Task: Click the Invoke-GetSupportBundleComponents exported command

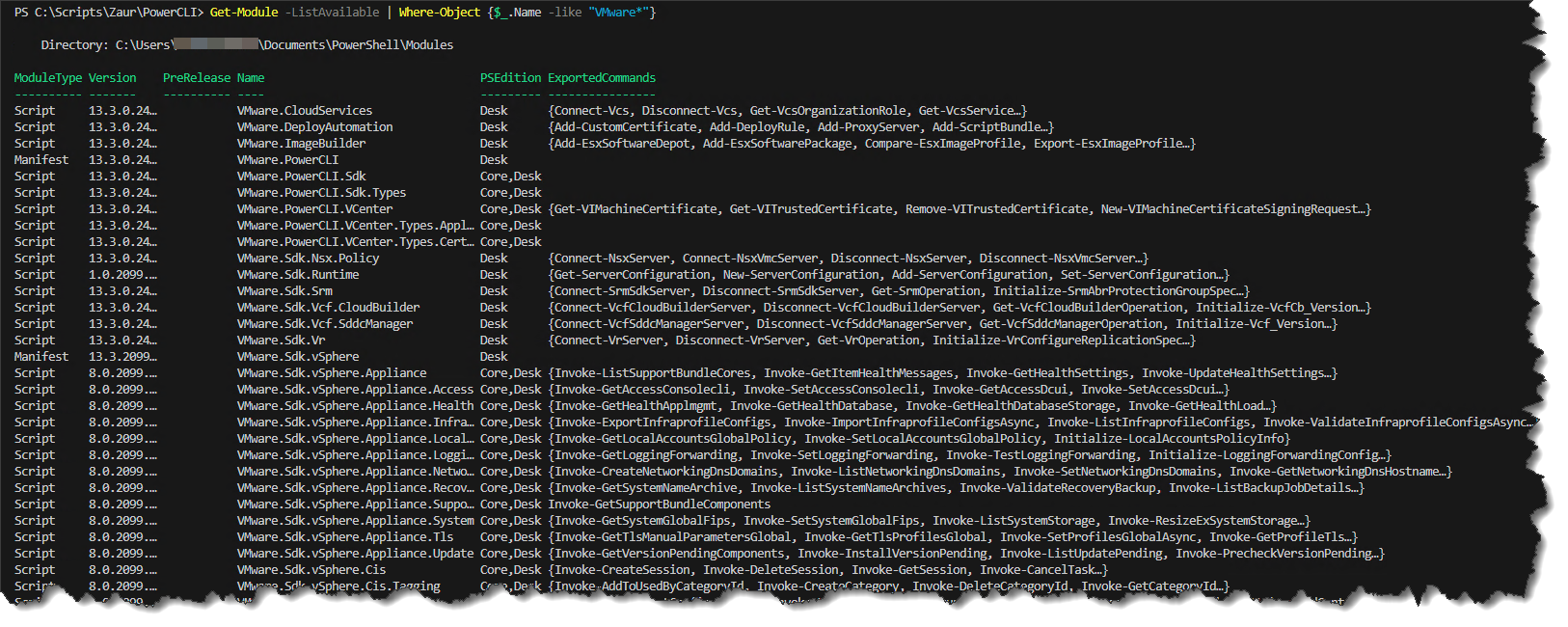Action: [660, 504]
